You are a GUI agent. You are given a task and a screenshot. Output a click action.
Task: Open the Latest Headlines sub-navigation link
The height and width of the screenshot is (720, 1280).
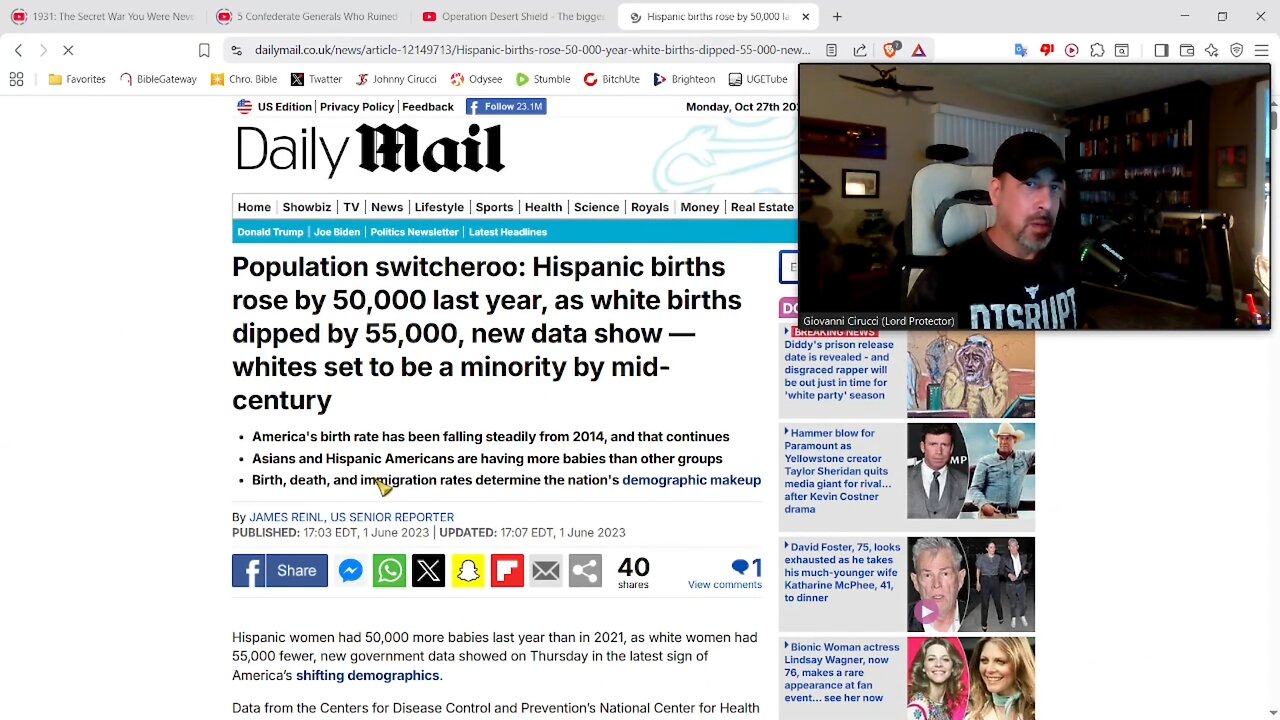508,232
